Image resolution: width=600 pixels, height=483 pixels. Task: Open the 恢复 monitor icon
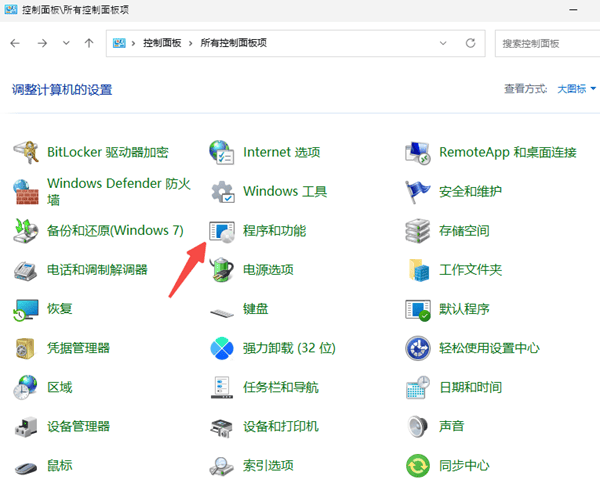tap(26, 310)
